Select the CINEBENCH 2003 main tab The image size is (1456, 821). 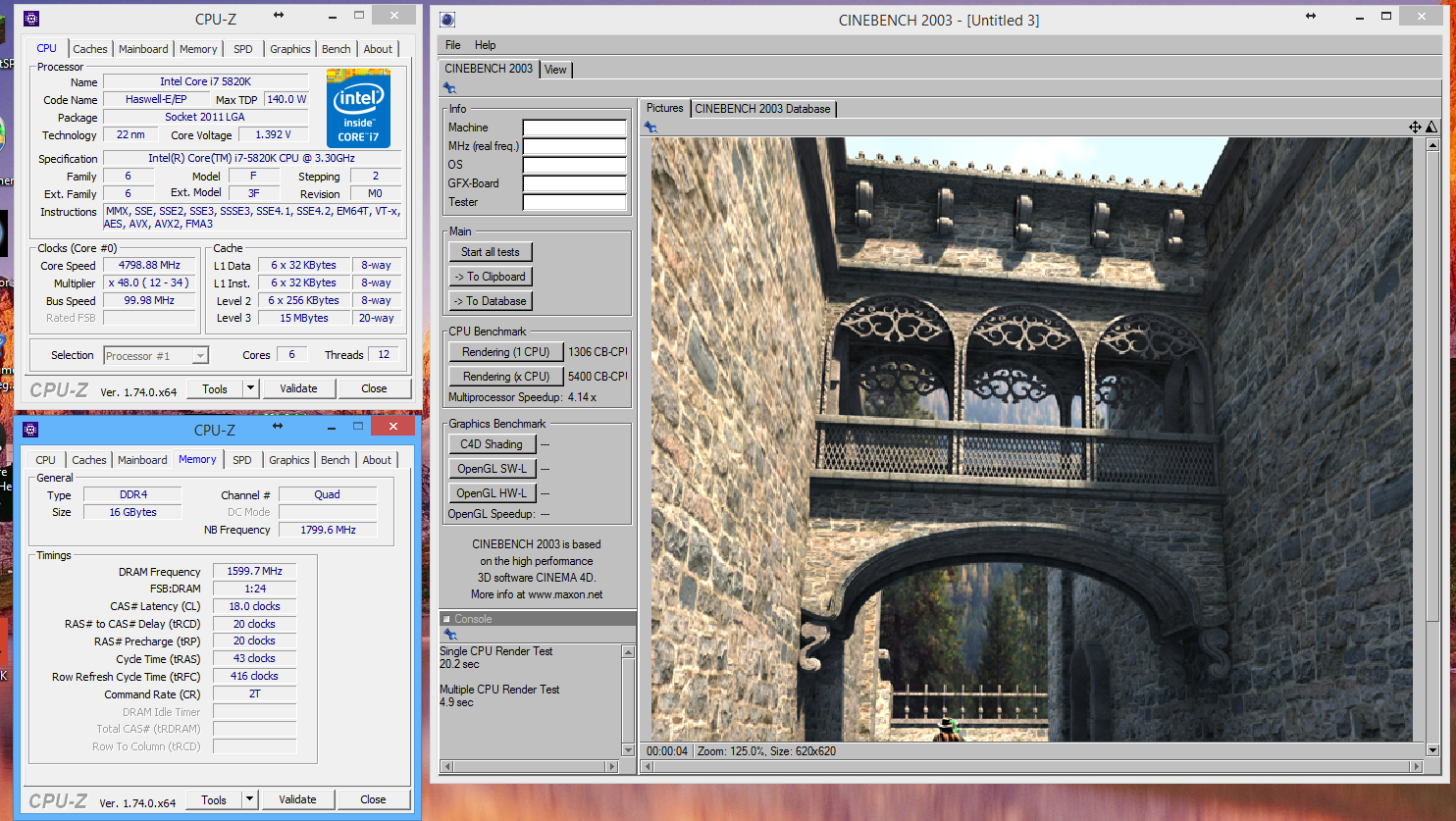(x=489, y=69)
